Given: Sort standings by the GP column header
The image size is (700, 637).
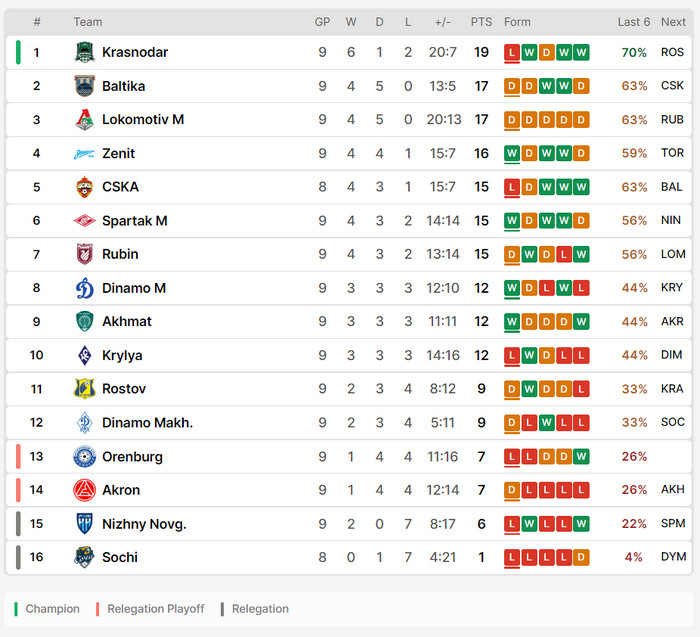Looking at the screenshot, I should coord(322,22).
